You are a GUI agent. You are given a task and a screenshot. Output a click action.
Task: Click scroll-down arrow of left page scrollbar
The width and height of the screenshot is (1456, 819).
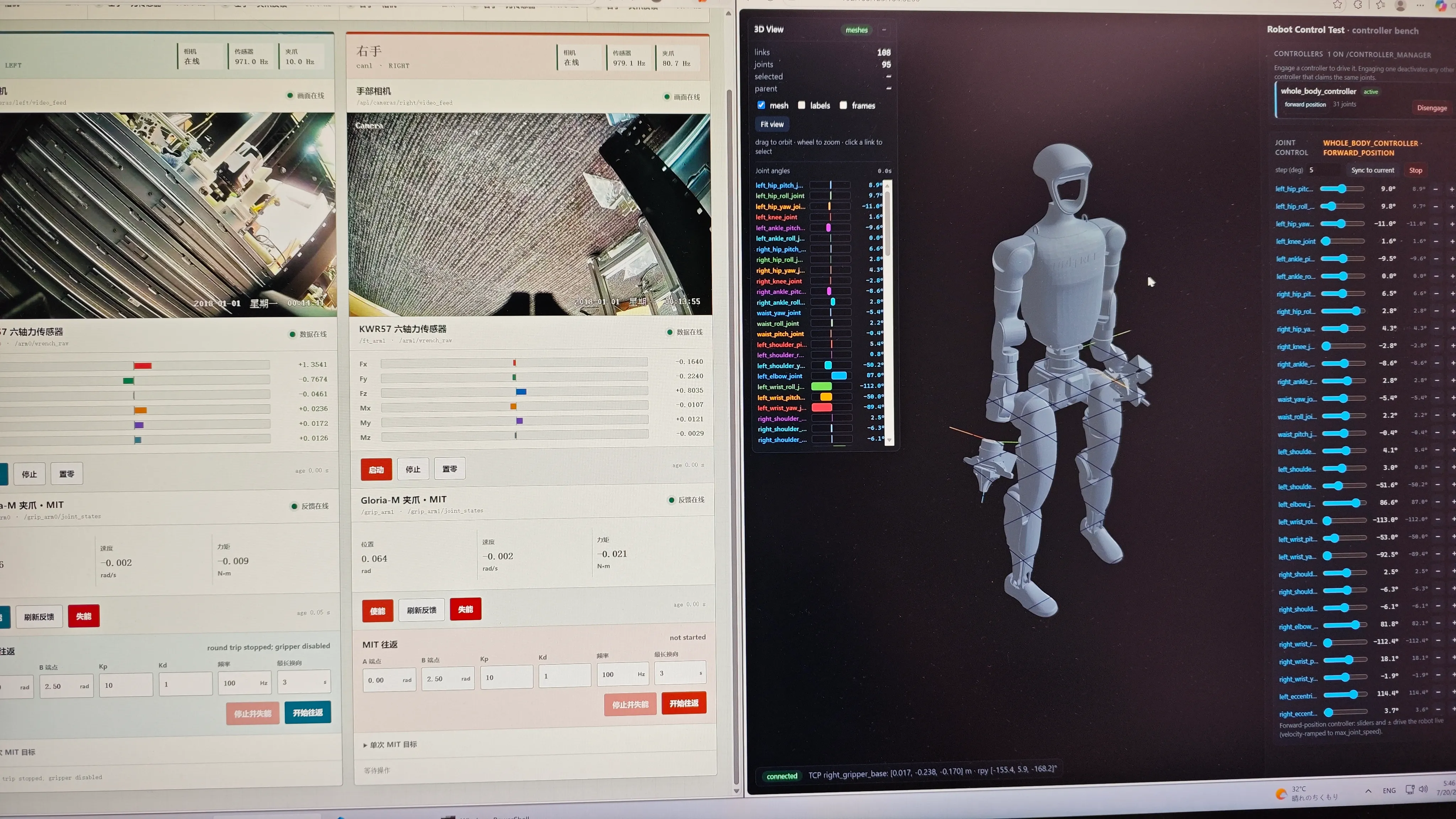tap(736, 791)
